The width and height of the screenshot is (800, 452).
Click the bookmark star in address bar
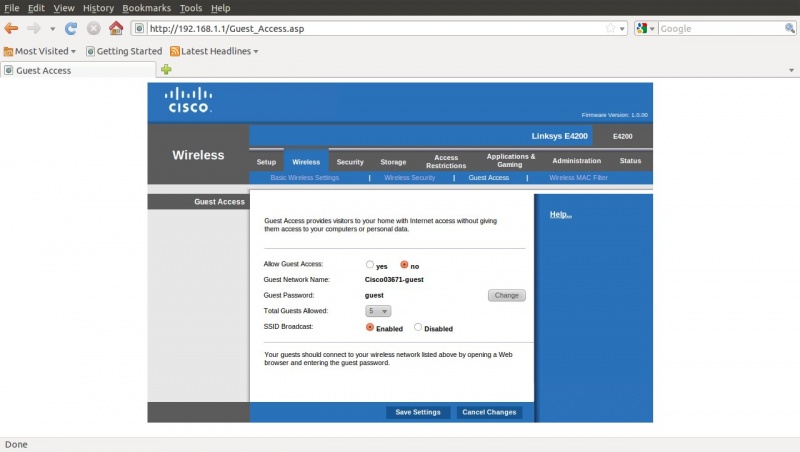click(610, 28)
